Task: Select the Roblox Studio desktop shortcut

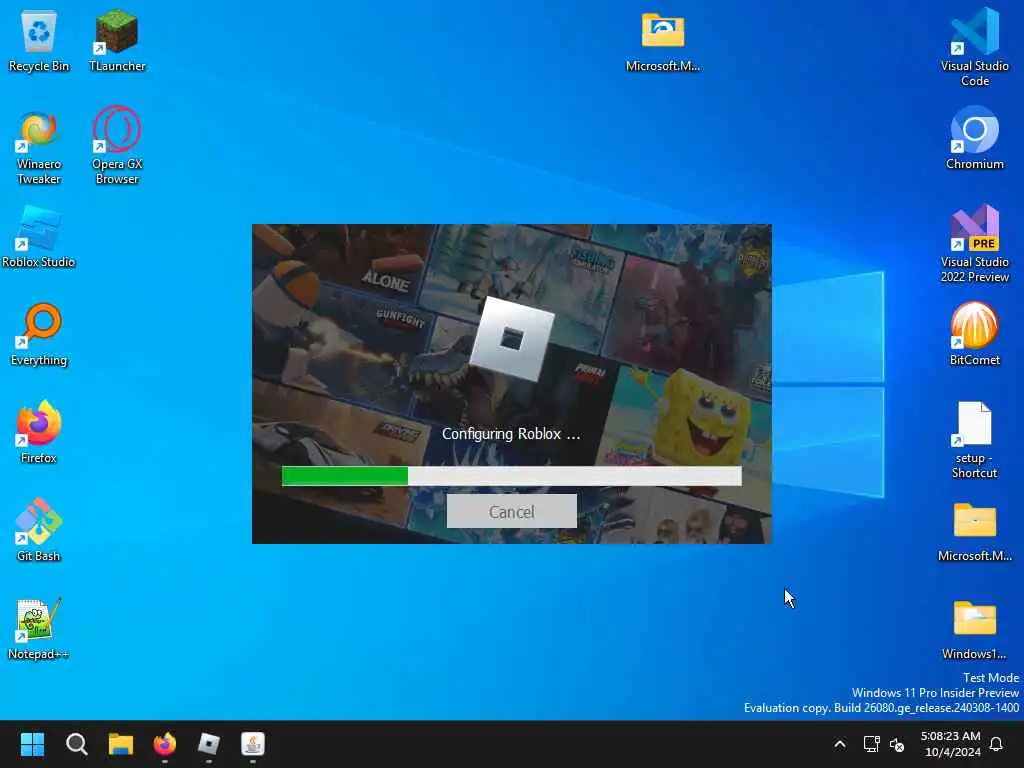Action: pos(39,236)
